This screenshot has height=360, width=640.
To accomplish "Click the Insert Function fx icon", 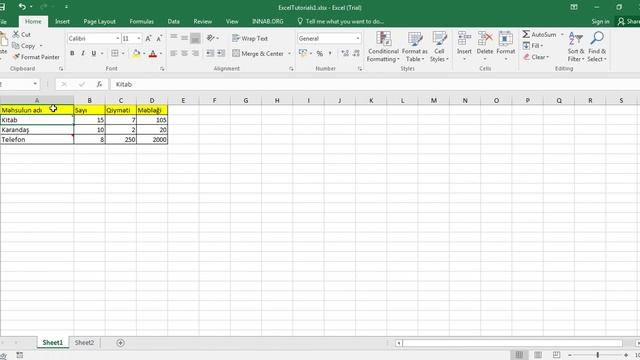I will coord(99,84).
